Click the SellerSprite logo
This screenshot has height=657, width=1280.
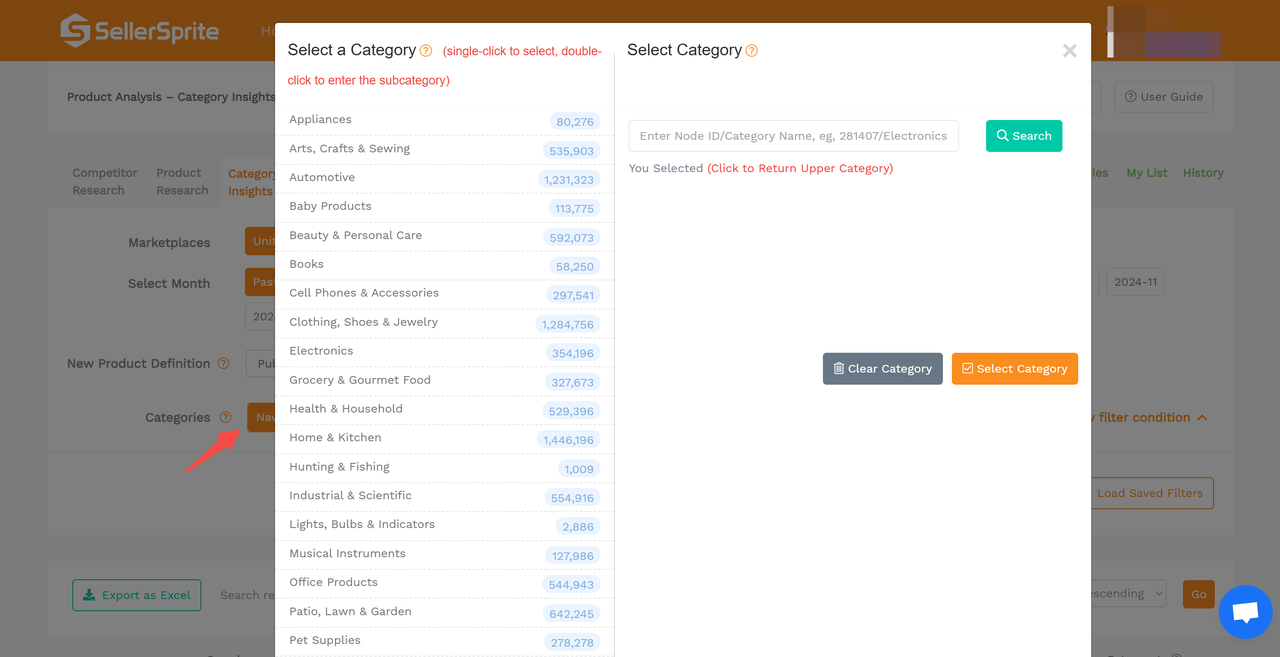click(x=138, y=30)
